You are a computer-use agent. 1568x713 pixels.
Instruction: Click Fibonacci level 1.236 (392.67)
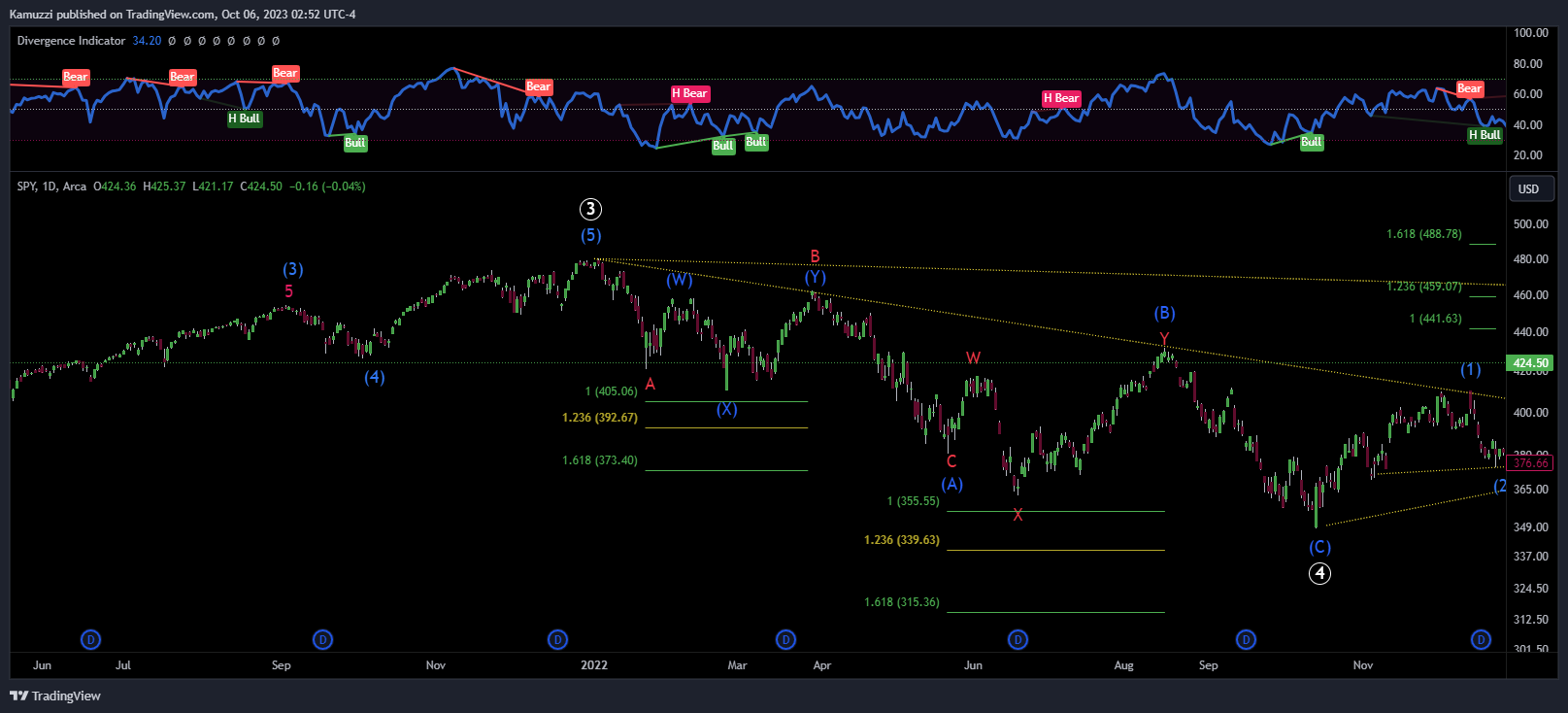[600, 418]
